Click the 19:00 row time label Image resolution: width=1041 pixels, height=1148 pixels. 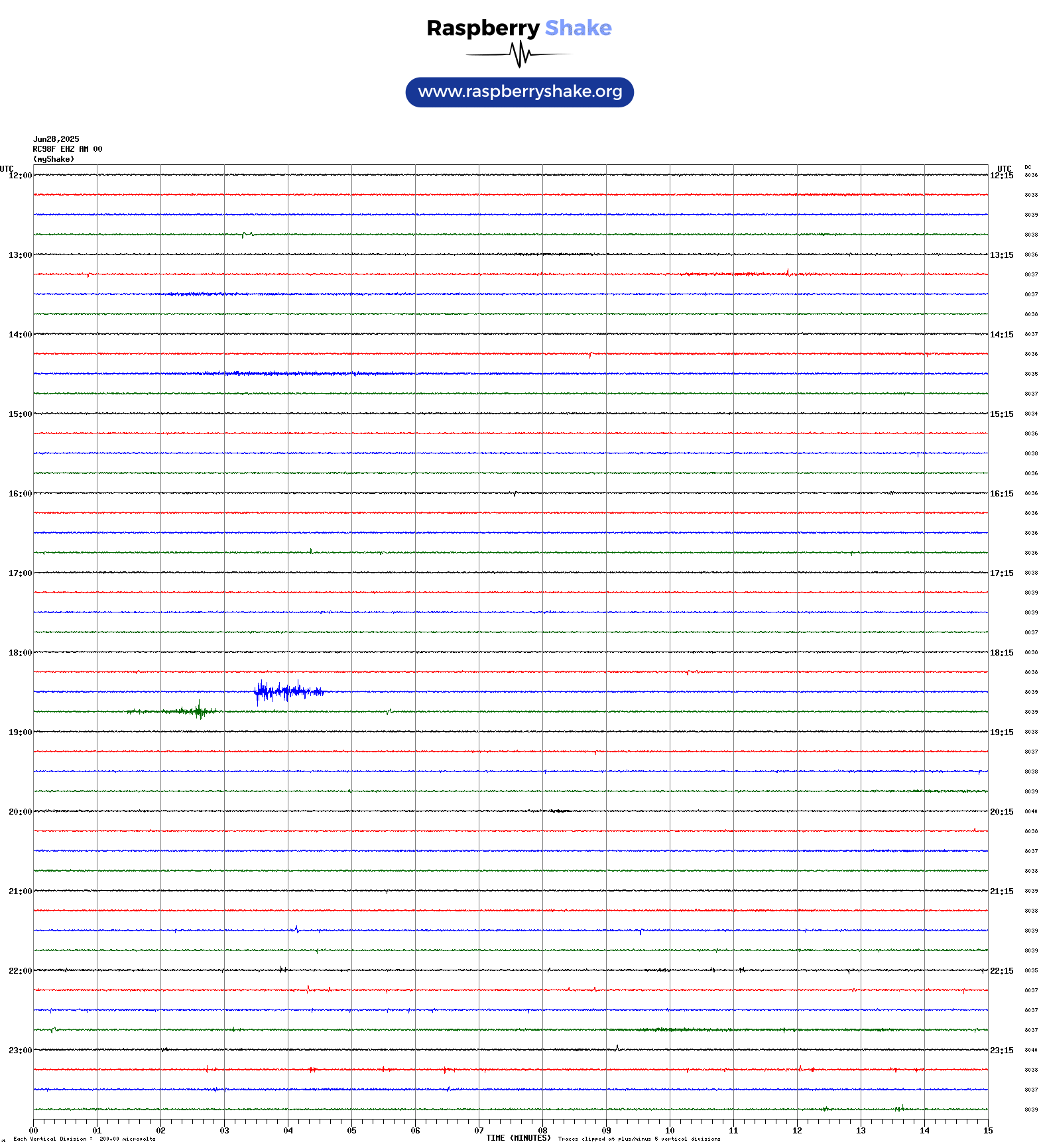pyautogui.click(x=20, y=732)
